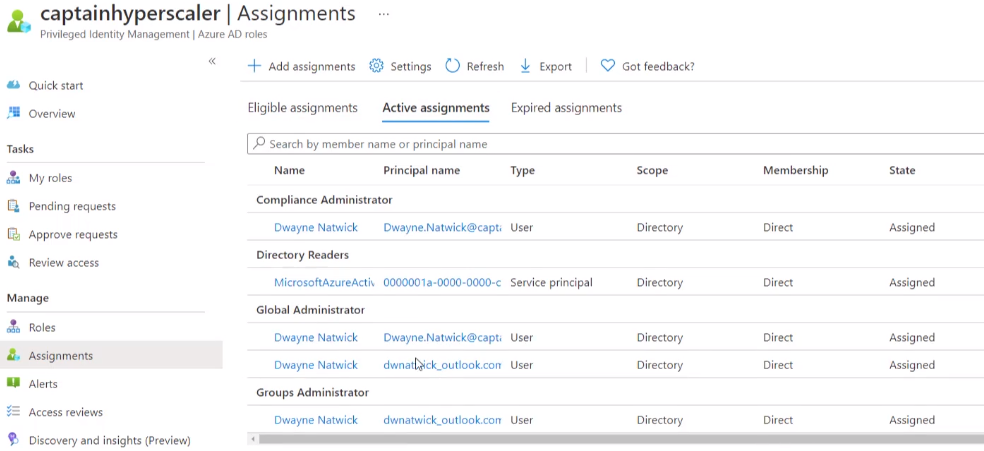Go to My roles
The width and height of the screenshot is (984, 451).
coord(50,178)
